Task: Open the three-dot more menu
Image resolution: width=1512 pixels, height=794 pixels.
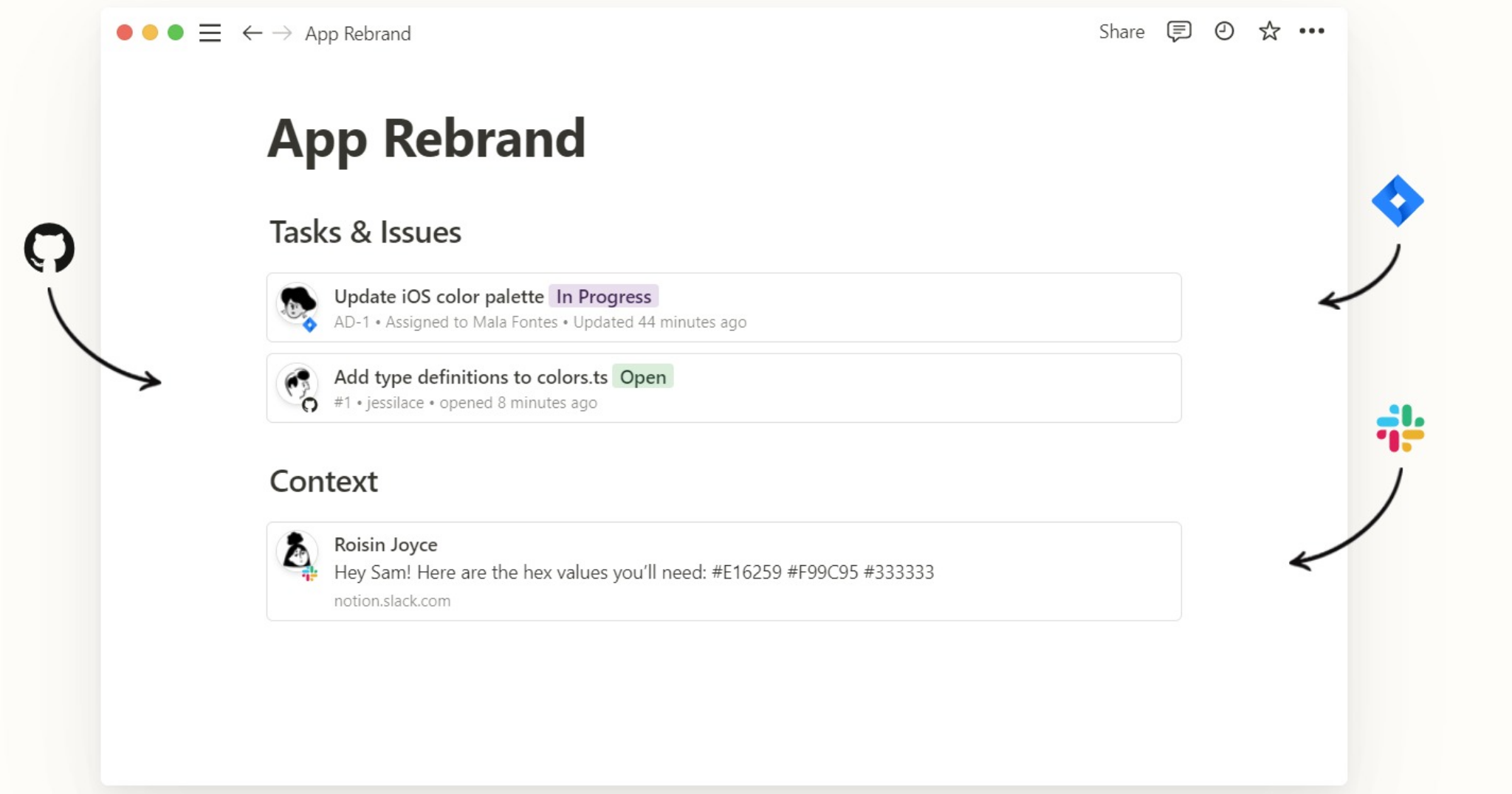Action: coord(1312,31)
